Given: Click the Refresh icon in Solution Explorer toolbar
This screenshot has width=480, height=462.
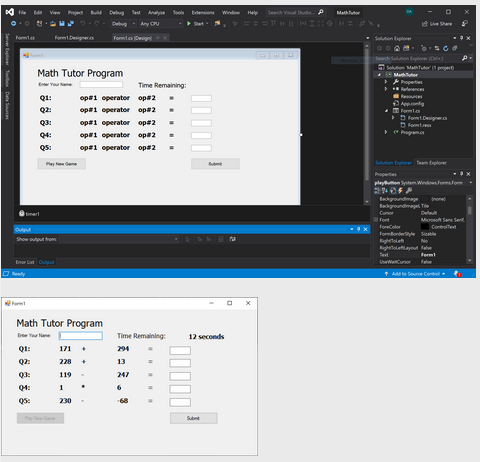Looking at the screenshot, I should click(x=446, y=48).
